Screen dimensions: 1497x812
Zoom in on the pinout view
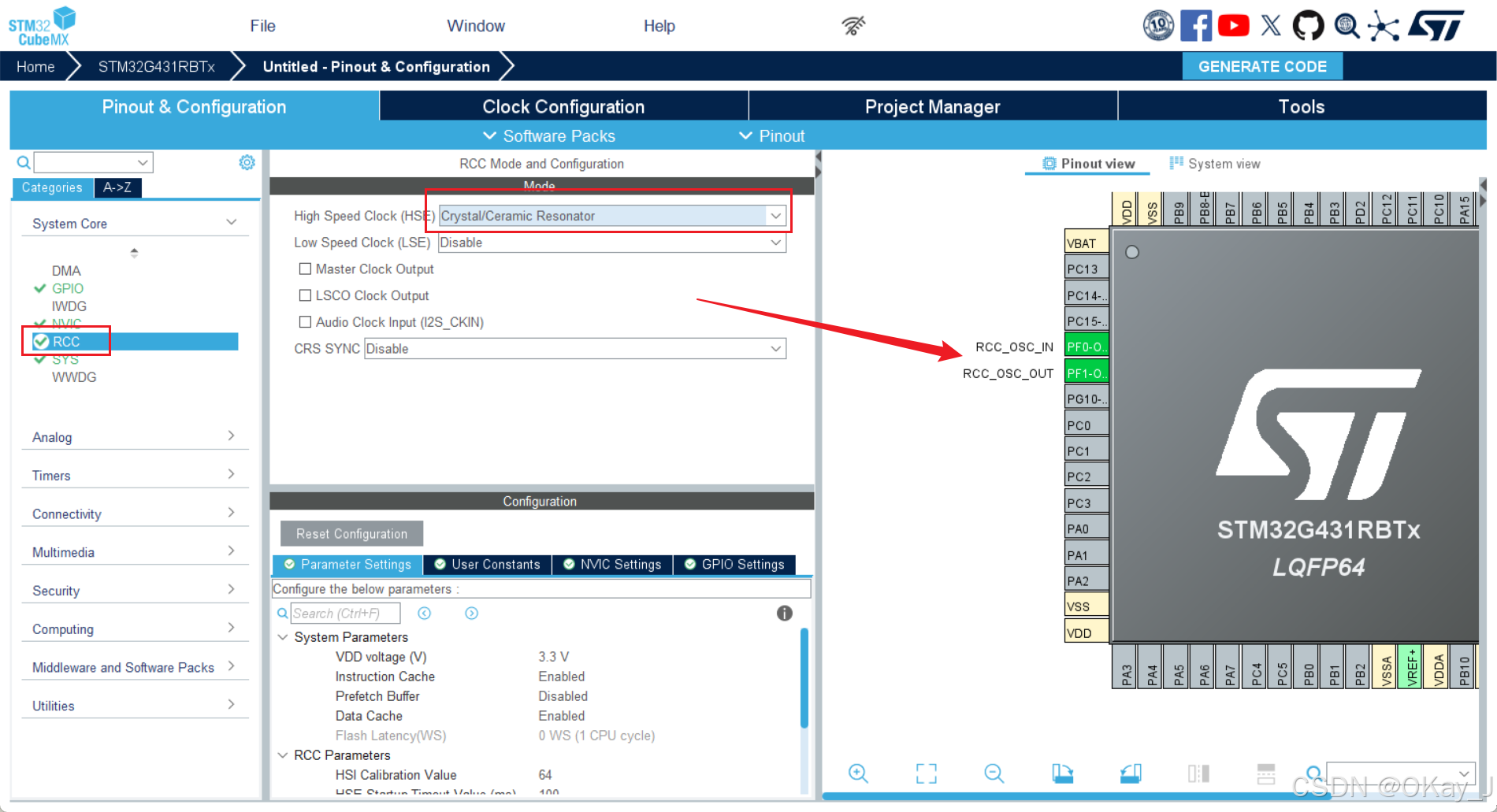pyautogui.click(x=858, y=773)
